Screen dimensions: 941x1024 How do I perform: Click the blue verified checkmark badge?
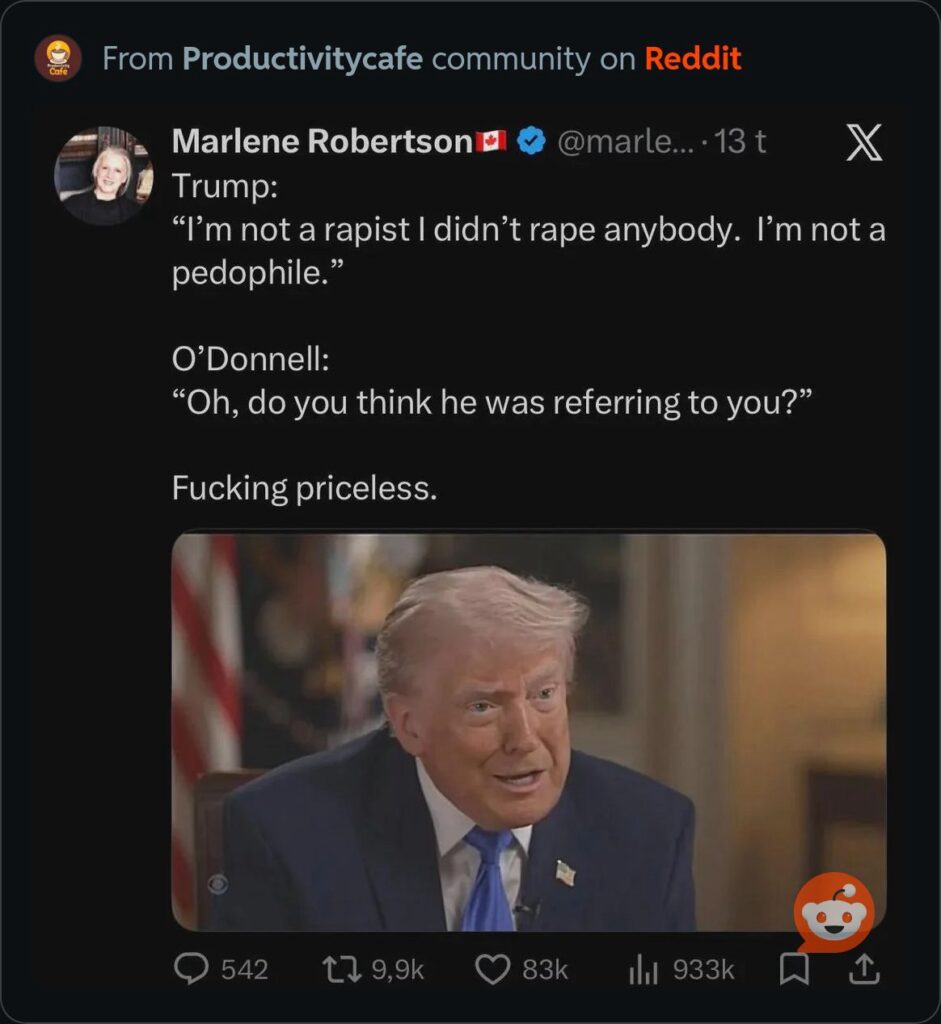(x=532, y=142)
